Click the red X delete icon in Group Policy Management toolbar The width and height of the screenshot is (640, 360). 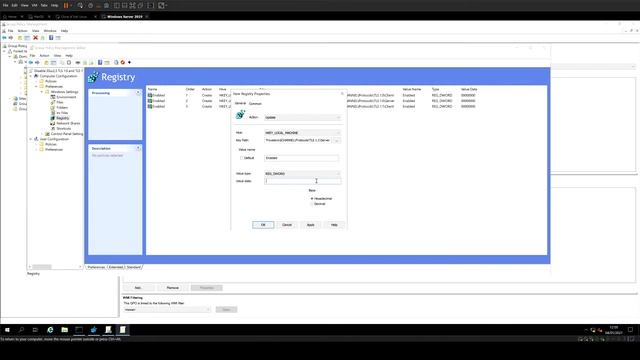pyautogui.click(x=36, y=38)
